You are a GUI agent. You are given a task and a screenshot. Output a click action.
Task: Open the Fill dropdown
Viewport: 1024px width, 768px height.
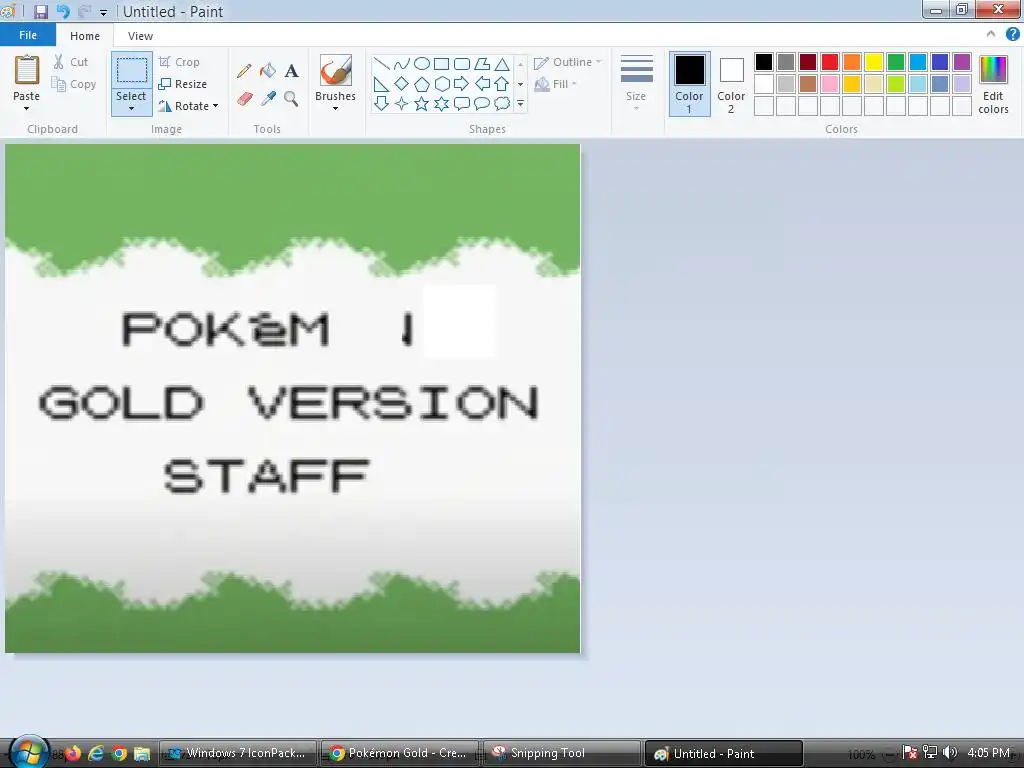(556, 84)
